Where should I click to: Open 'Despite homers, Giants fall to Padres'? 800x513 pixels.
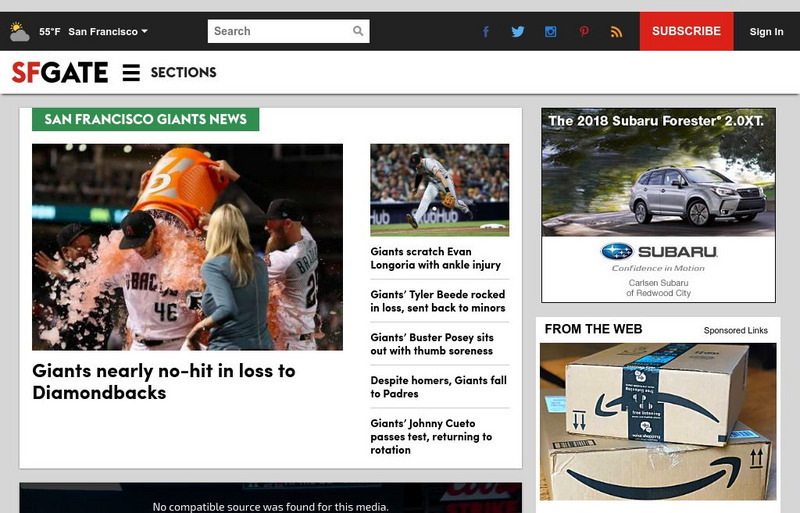pyautogui.click(x=438, y=387)
